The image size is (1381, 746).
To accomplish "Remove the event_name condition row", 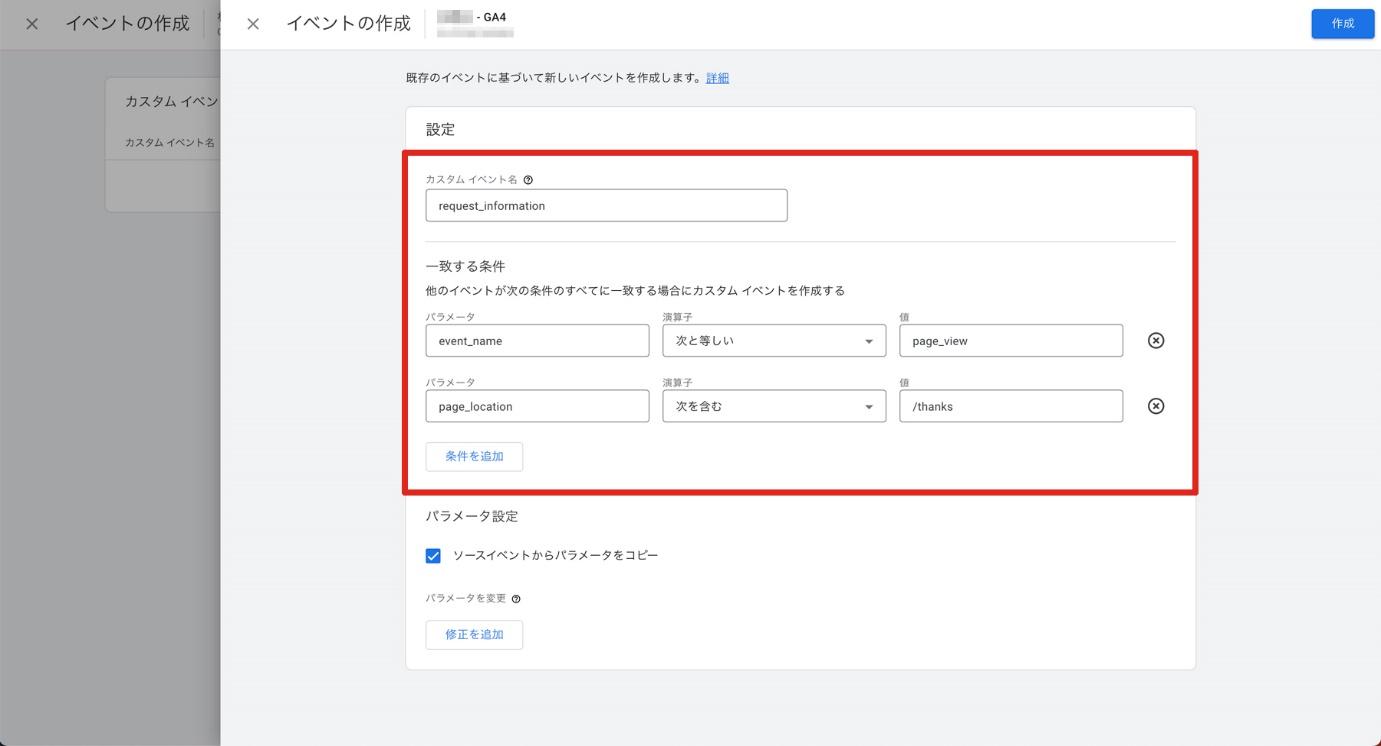I will tap(1156, 341).
